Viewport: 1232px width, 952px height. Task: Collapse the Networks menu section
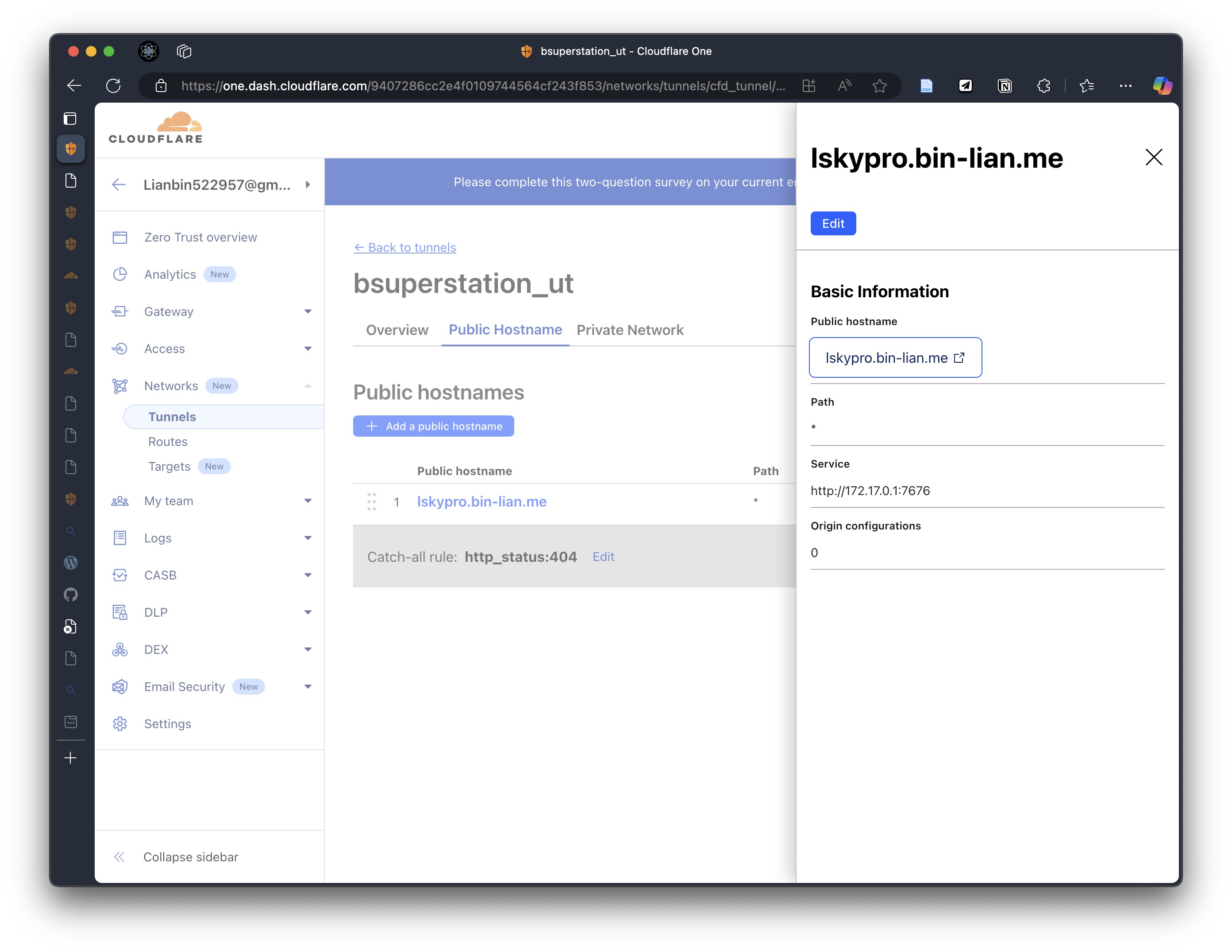pyautogui.click(x=308, y=386)
